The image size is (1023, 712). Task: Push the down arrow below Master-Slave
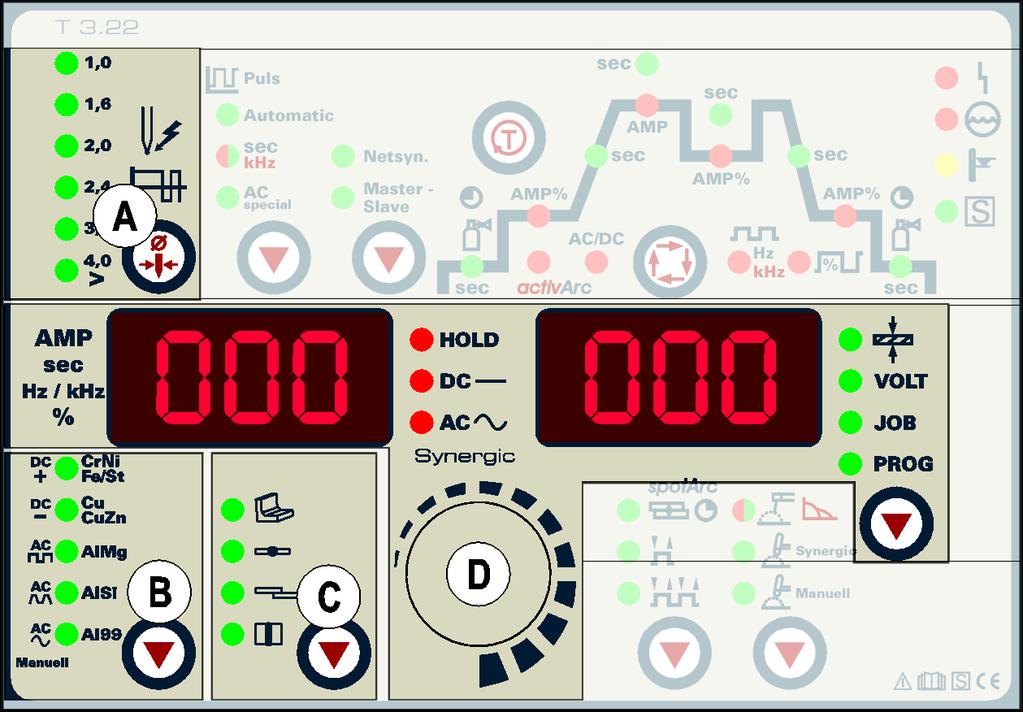(x=389, y=258)
